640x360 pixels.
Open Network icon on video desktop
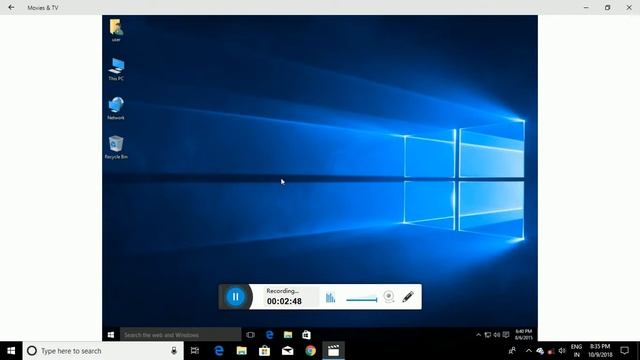[116, 108]
